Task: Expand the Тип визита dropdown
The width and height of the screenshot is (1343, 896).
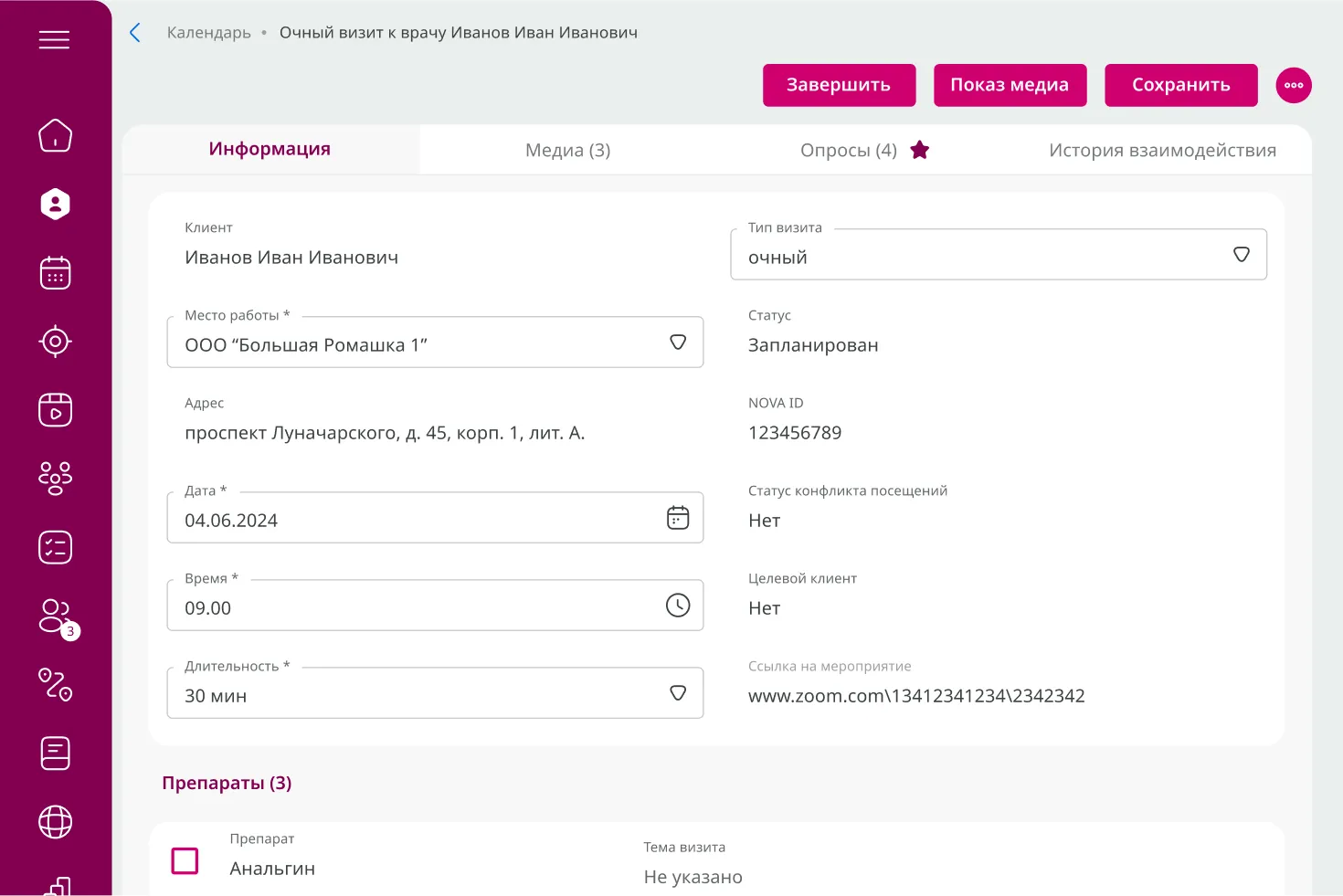Action: pos(1241,255)
